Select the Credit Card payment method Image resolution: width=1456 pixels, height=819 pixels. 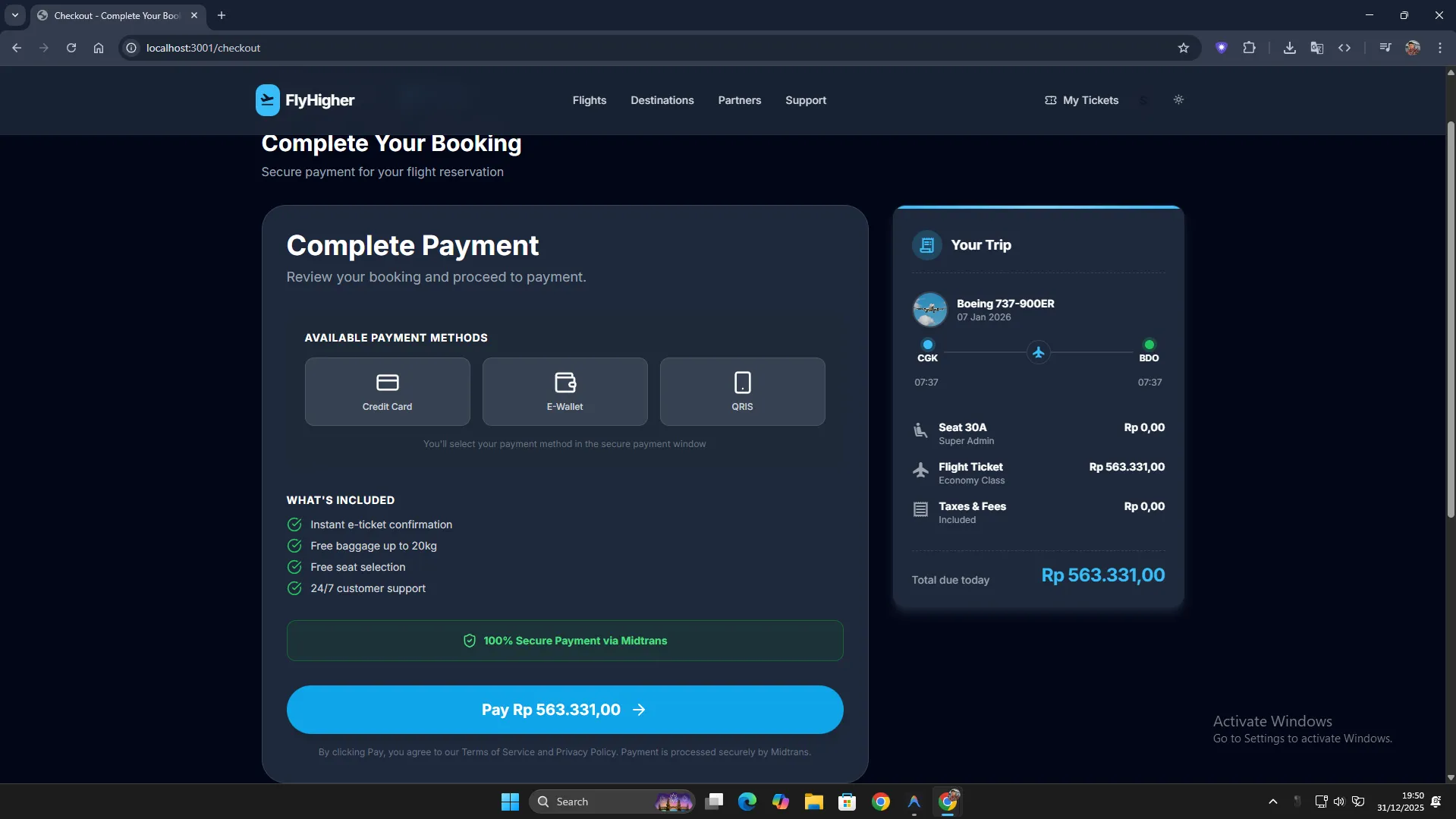387,392
